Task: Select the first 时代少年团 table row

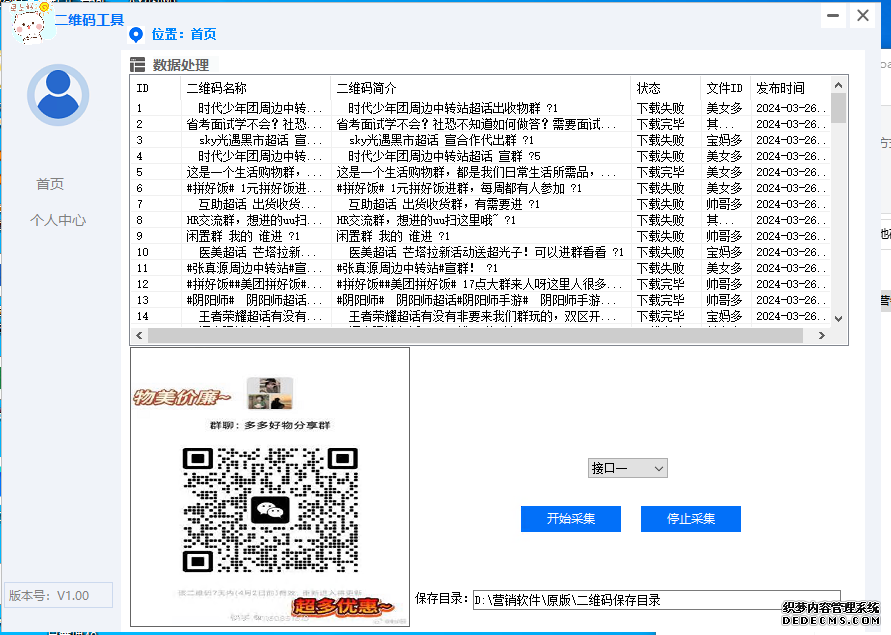Action: 400,107
